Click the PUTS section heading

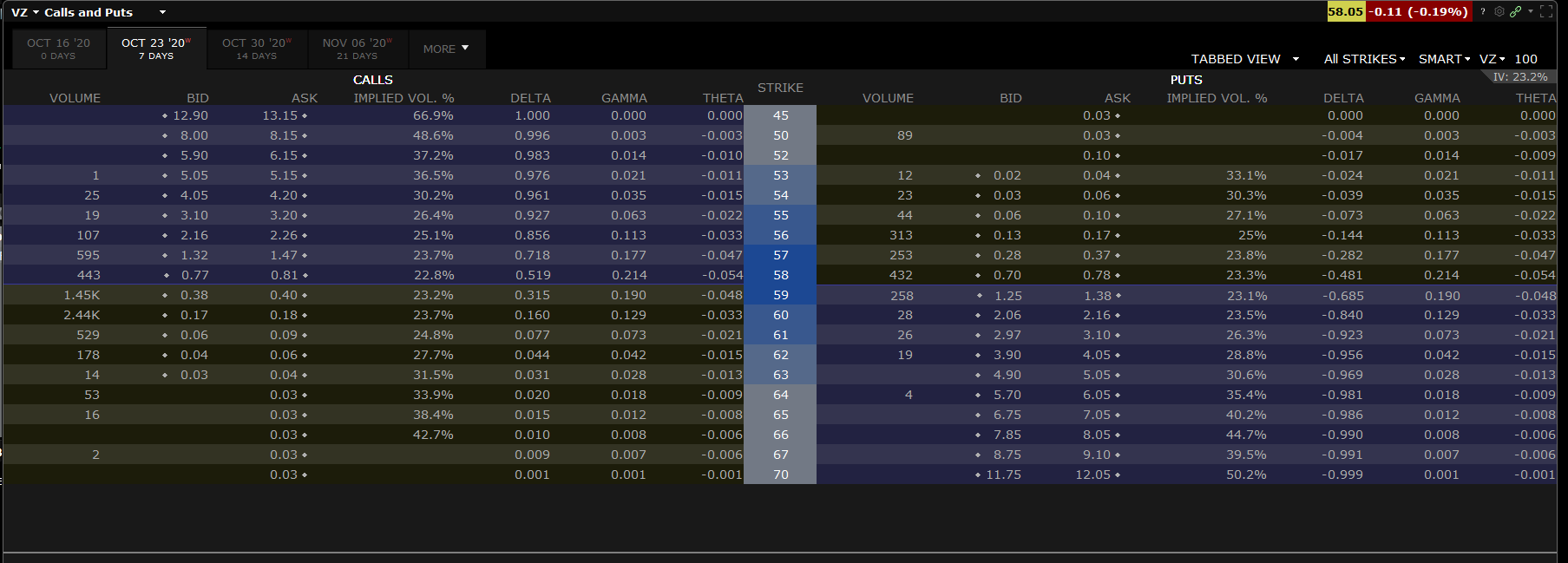(1186, 80)
